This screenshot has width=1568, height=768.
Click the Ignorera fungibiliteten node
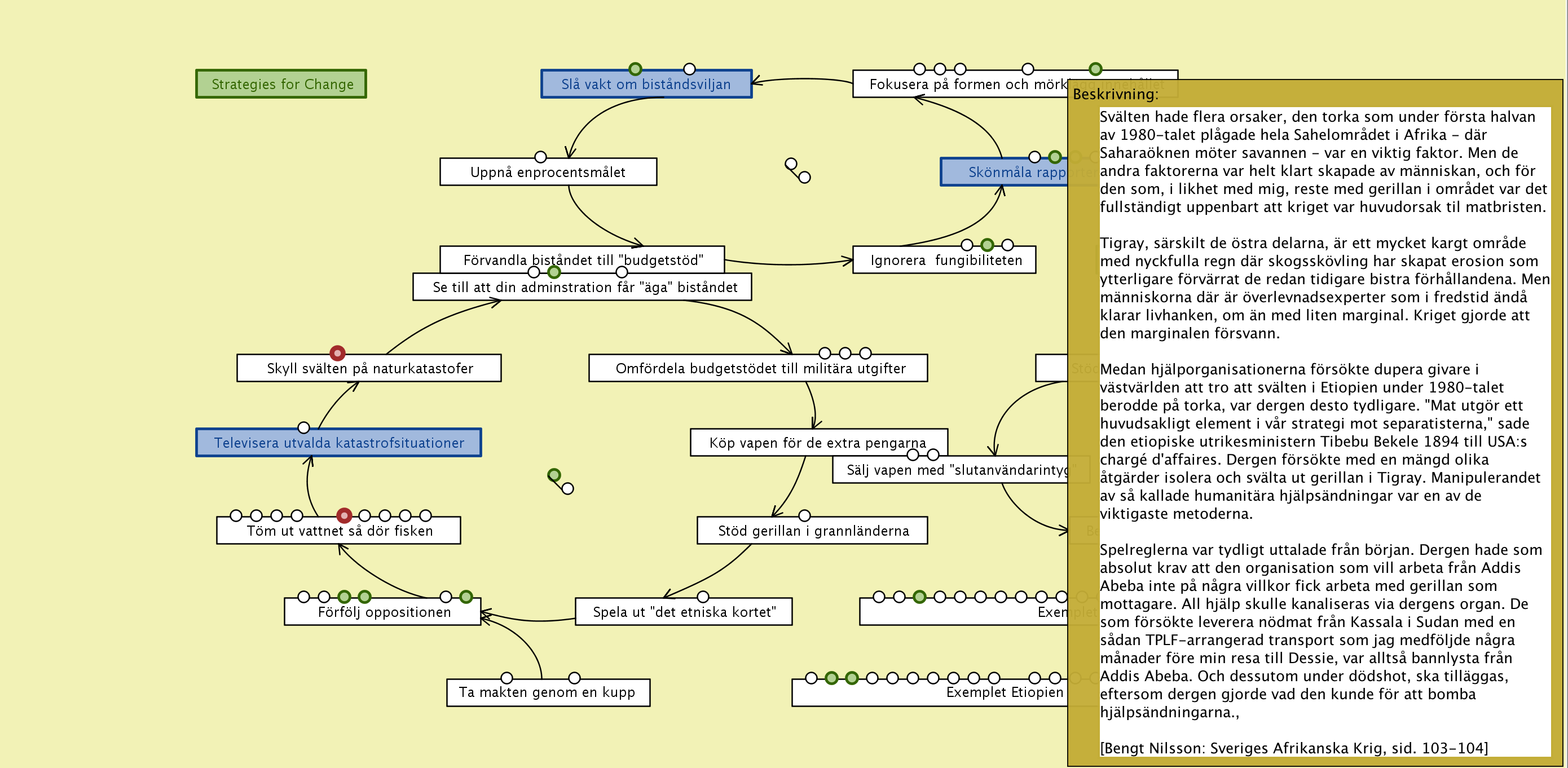(945, 261)
